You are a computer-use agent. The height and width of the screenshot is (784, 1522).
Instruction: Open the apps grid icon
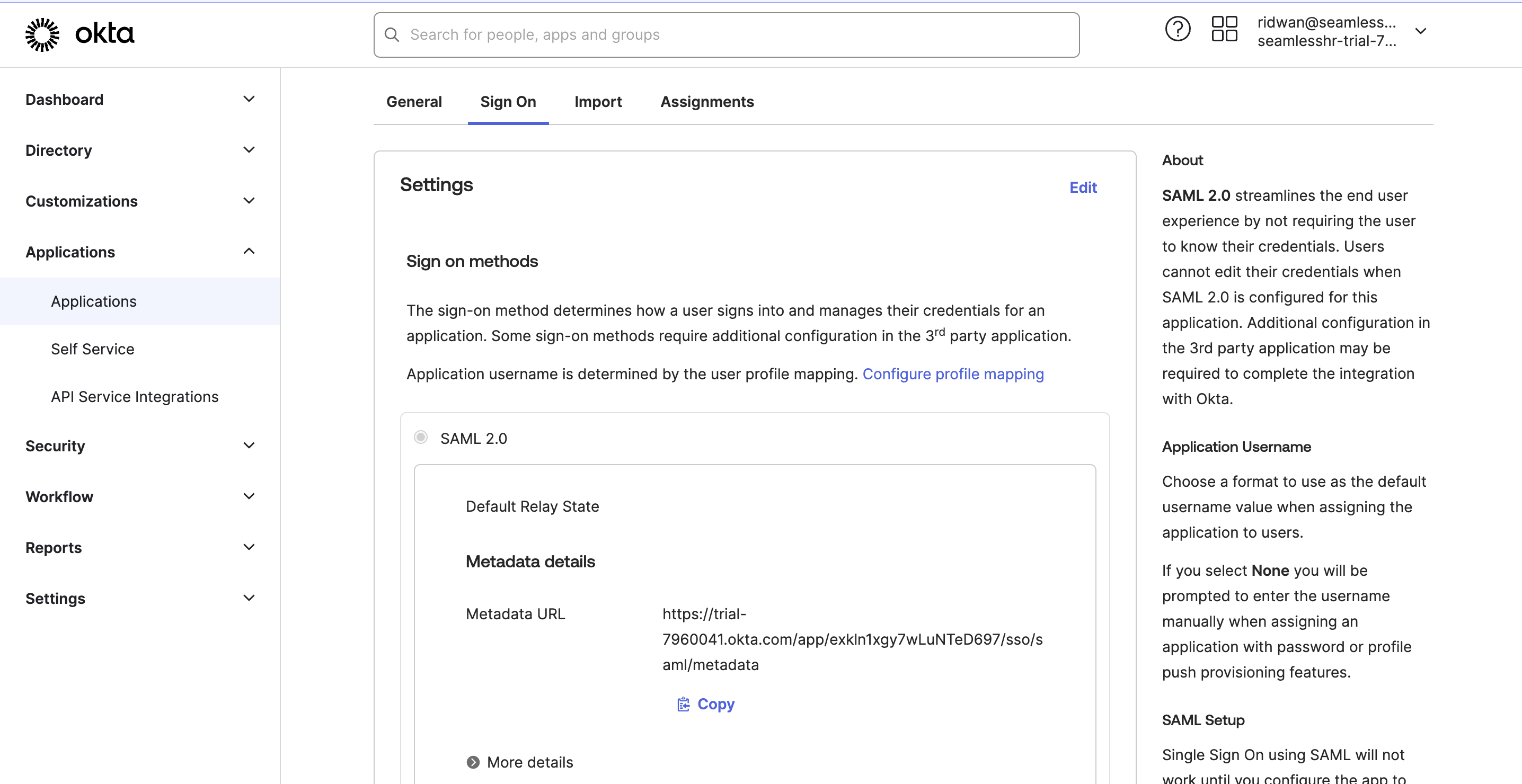click(x=1224, y=30)
